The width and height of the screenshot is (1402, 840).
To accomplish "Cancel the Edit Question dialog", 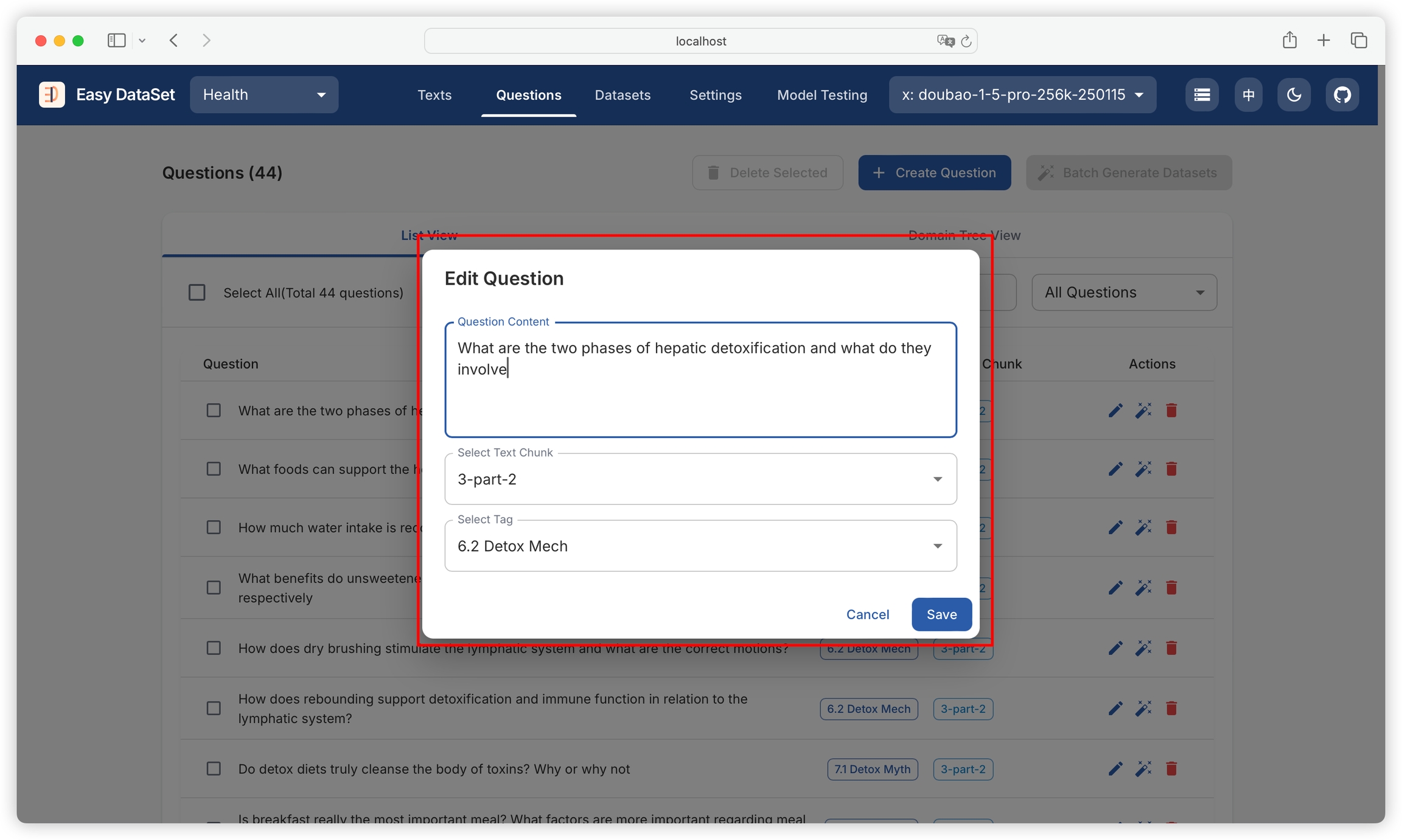I will pos(867,614).
